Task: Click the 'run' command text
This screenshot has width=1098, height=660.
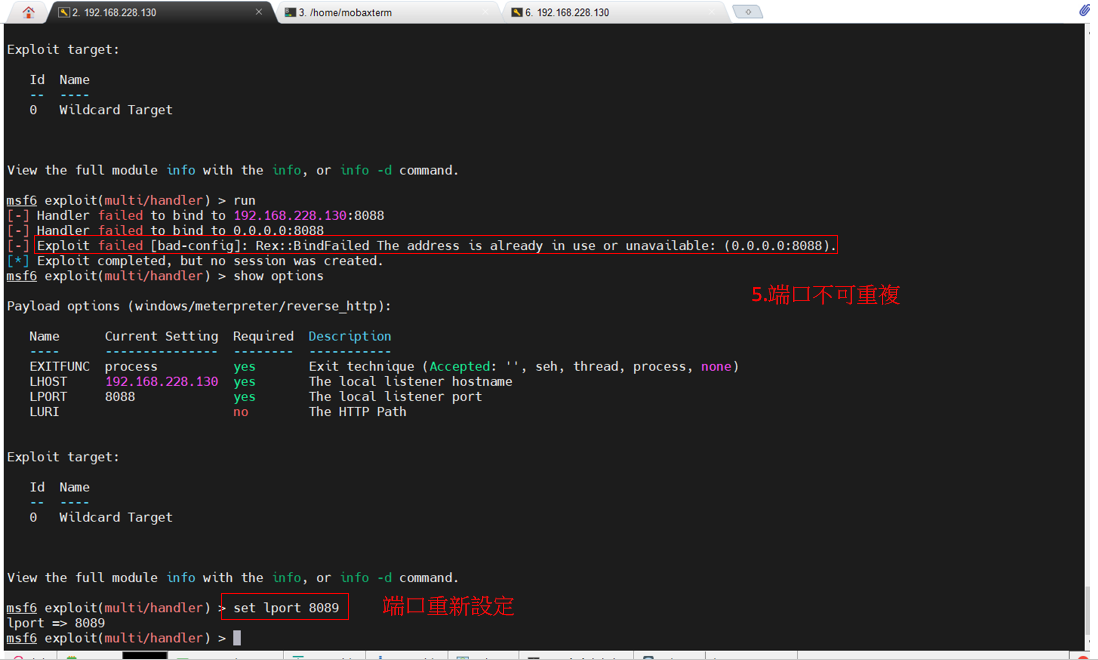Action: [244, 200]
